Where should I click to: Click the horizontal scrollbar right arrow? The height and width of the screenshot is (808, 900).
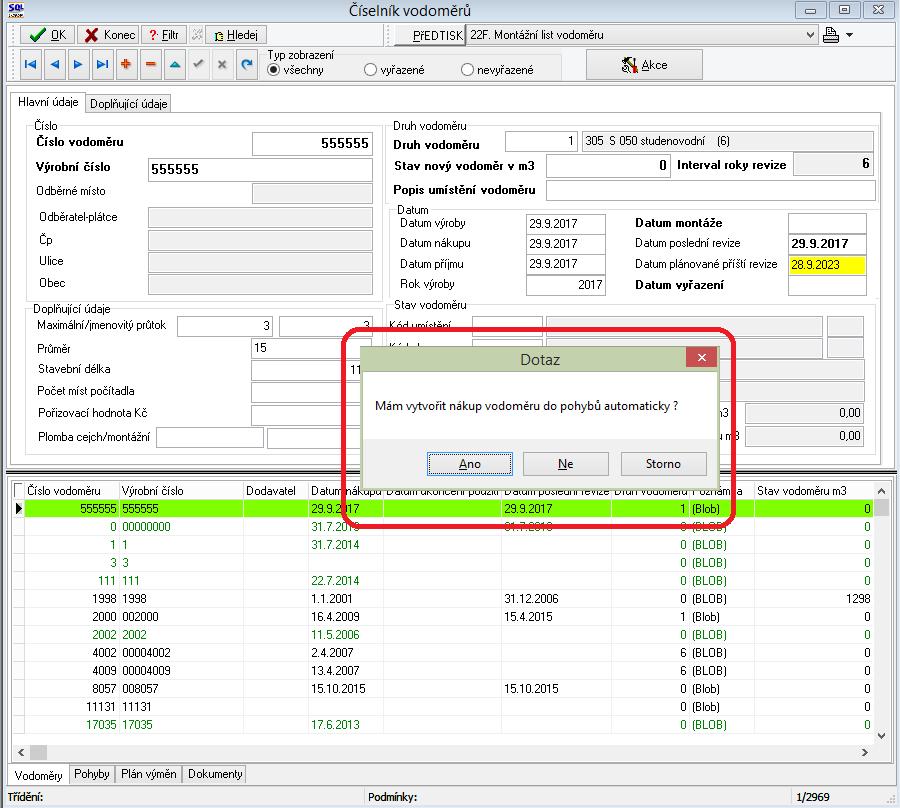865,752
